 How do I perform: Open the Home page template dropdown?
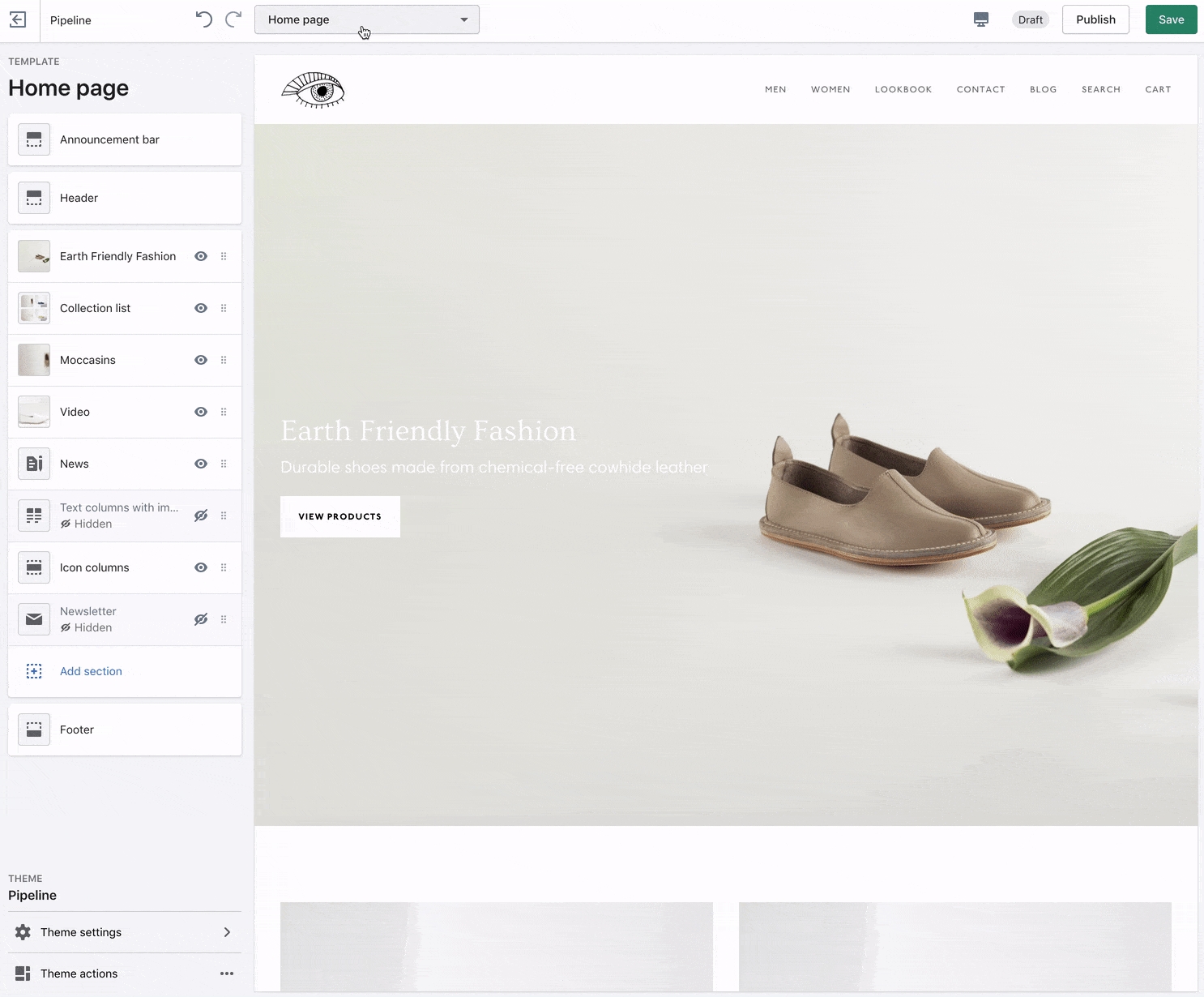click(366, 19)
